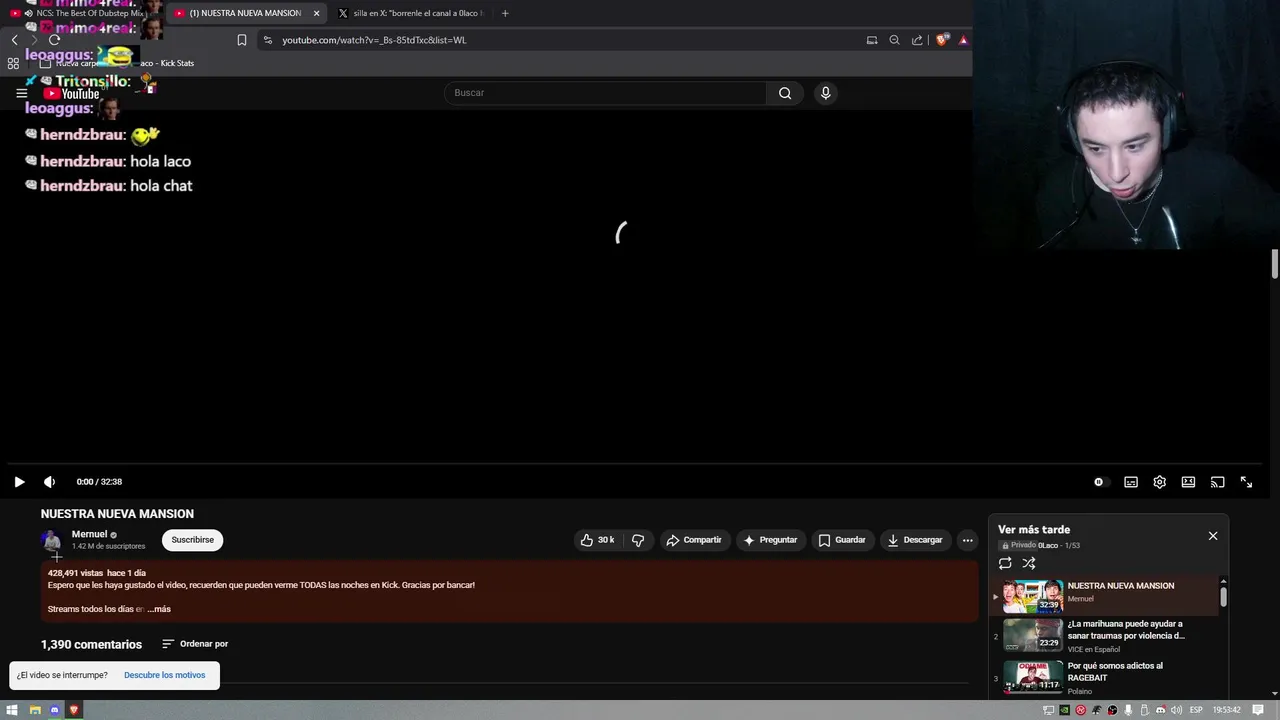Image resolution: width=1280 pixels, height=720 pixels.
Task: Select NUESTRA NUEVA MANSION in playlist
Action: tap(1104, 596)
